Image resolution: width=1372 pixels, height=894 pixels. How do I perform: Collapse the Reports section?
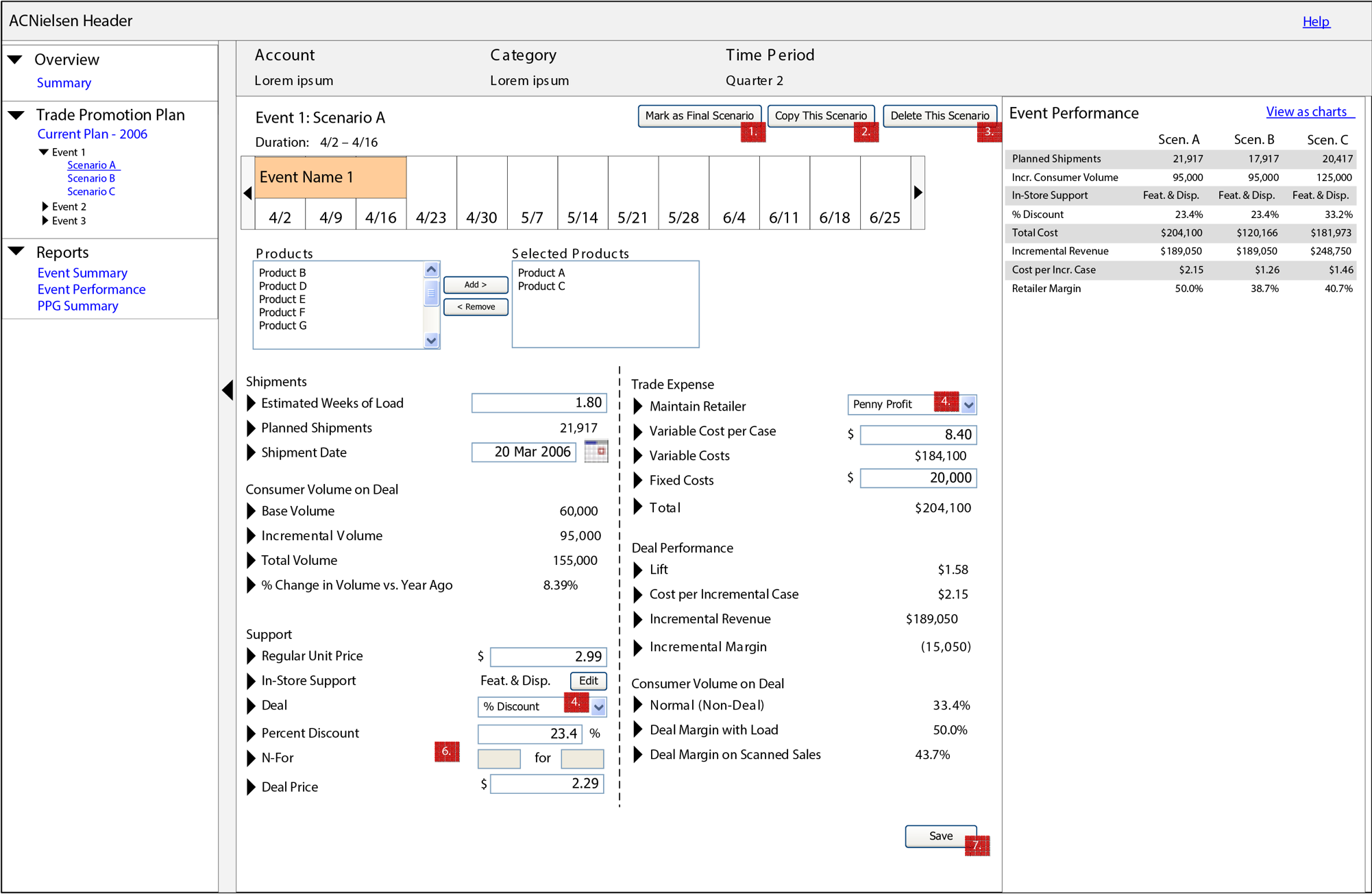click(16, 251)
